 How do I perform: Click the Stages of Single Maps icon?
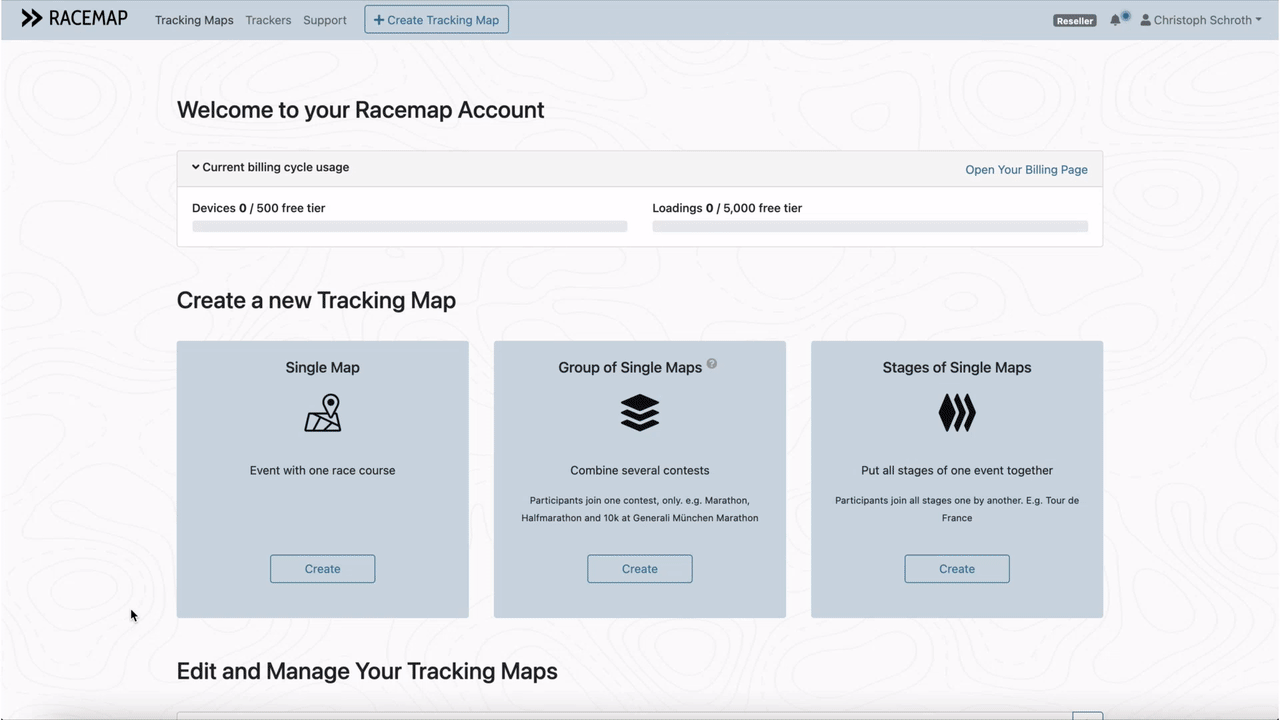956,413
